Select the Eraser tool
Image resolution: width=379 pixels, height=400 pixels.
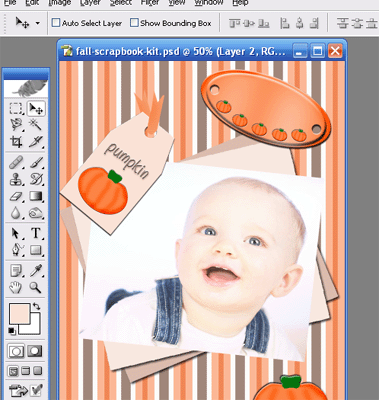point(16,196)
